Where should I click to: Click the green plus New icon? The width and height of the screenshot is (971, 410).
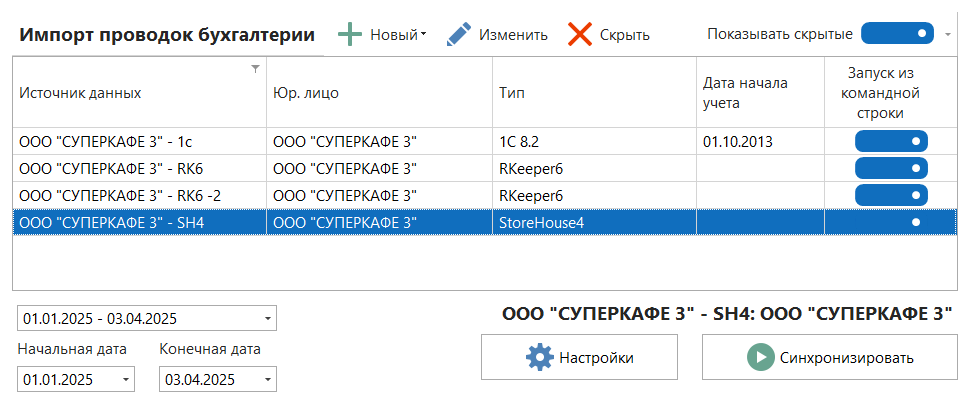(x=350, y=35)
